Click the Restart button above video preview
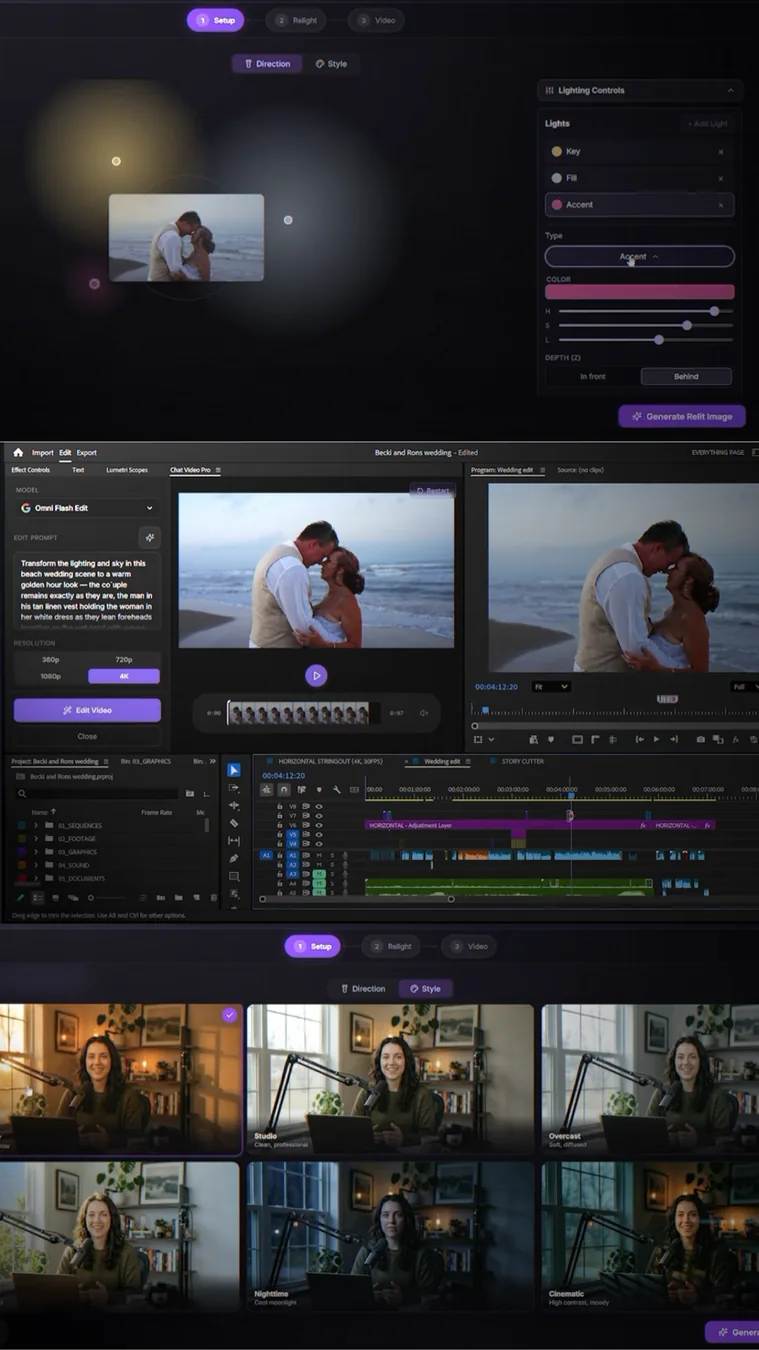 click(x=432, y=491)
